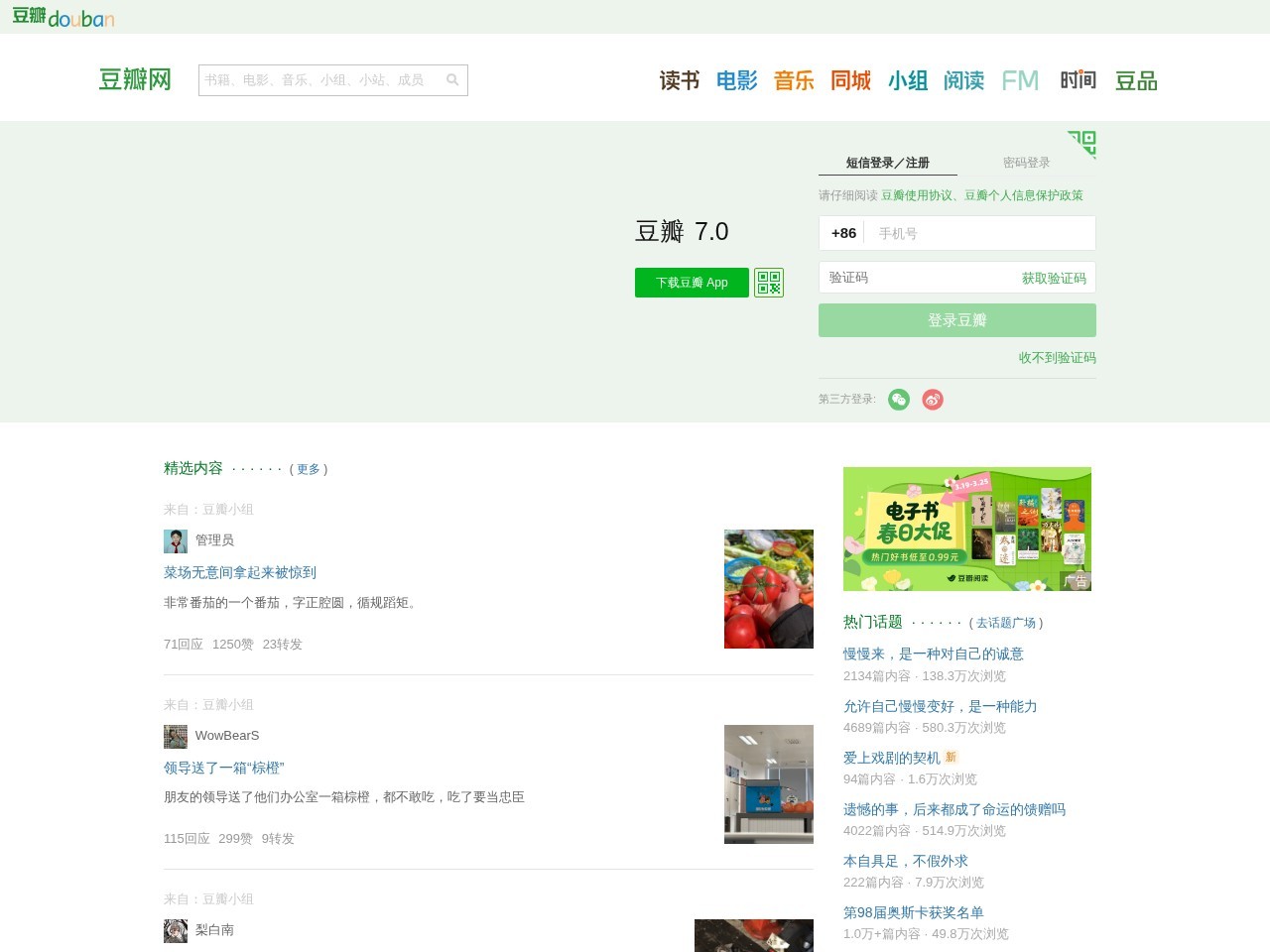Open the 小组 section in navigation

pyautogui.click(x=908, y=80)
